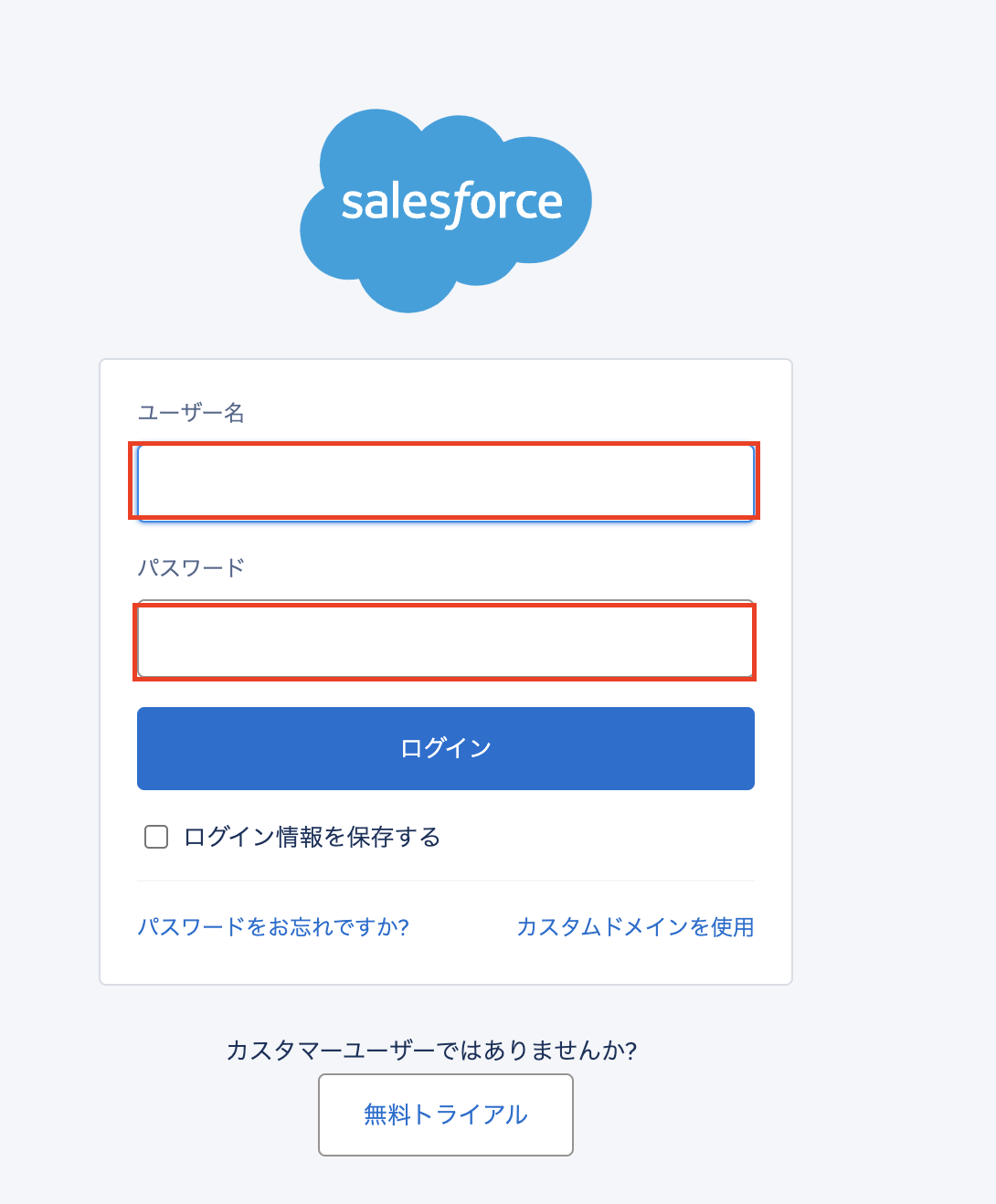Choose the use custom domain link
Image resolution: width=996 pixels, height=1204 pixels.
[635, 927]
